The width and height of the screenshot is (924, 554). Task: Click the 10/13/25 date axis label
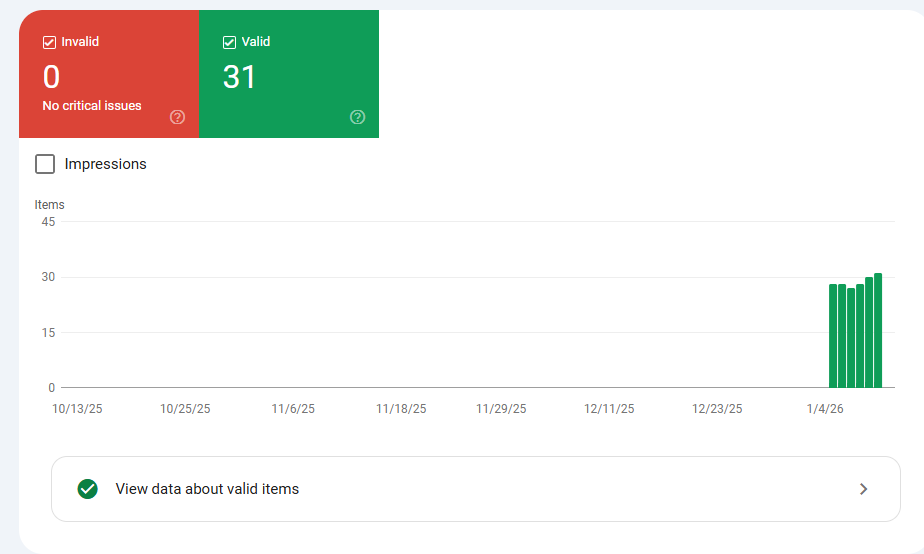[77, 409]
